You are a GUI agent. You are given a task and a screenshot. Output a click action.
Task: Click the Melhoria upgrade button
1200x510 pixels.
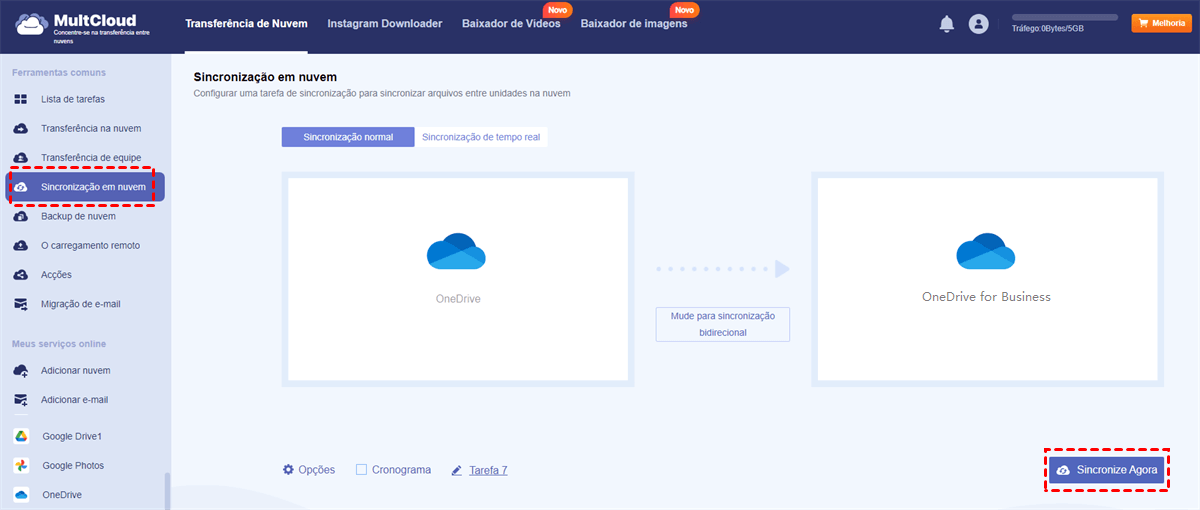tap(1161, 23)
